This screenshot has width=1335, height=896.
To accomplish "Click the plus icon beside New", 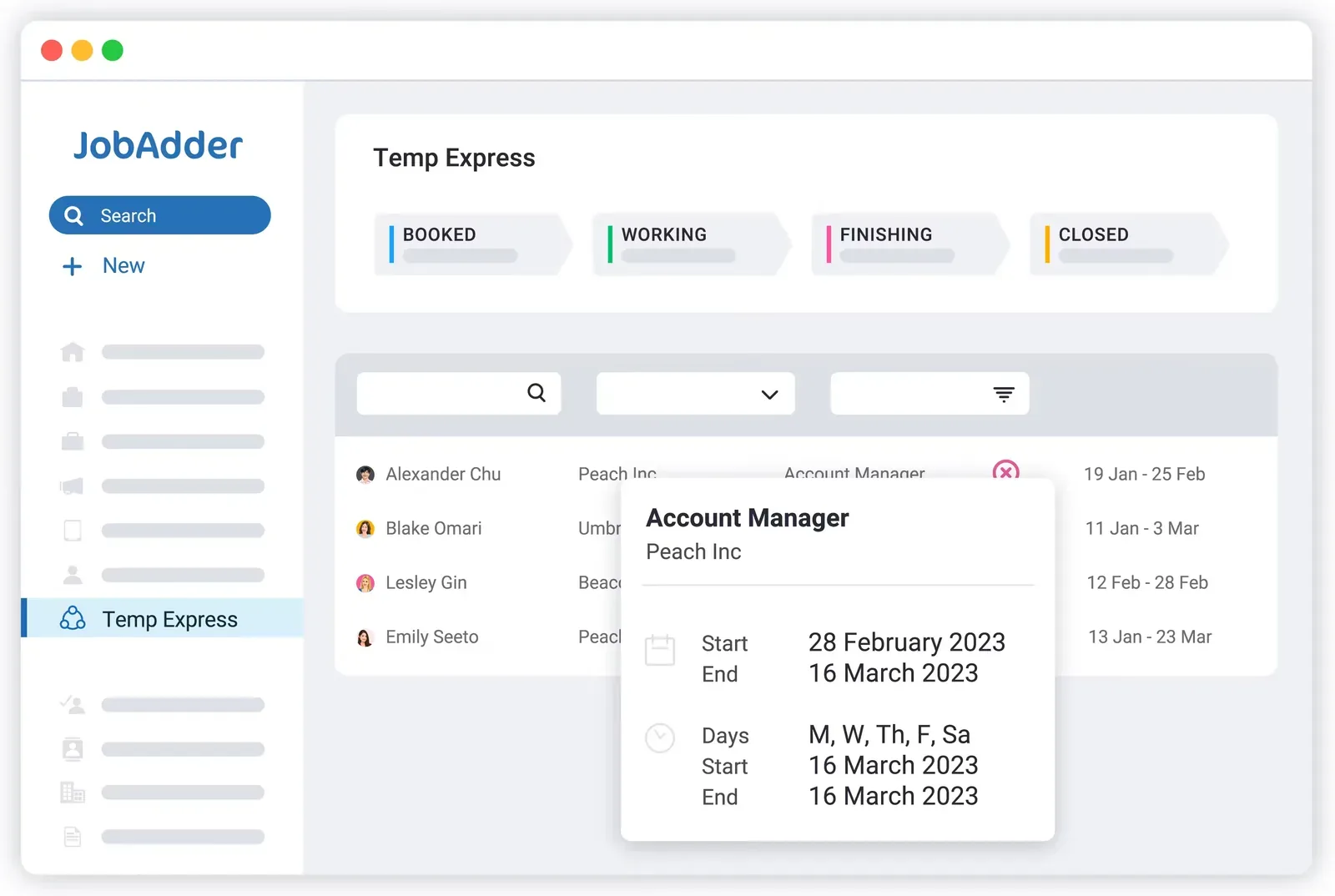I will 73,266.
